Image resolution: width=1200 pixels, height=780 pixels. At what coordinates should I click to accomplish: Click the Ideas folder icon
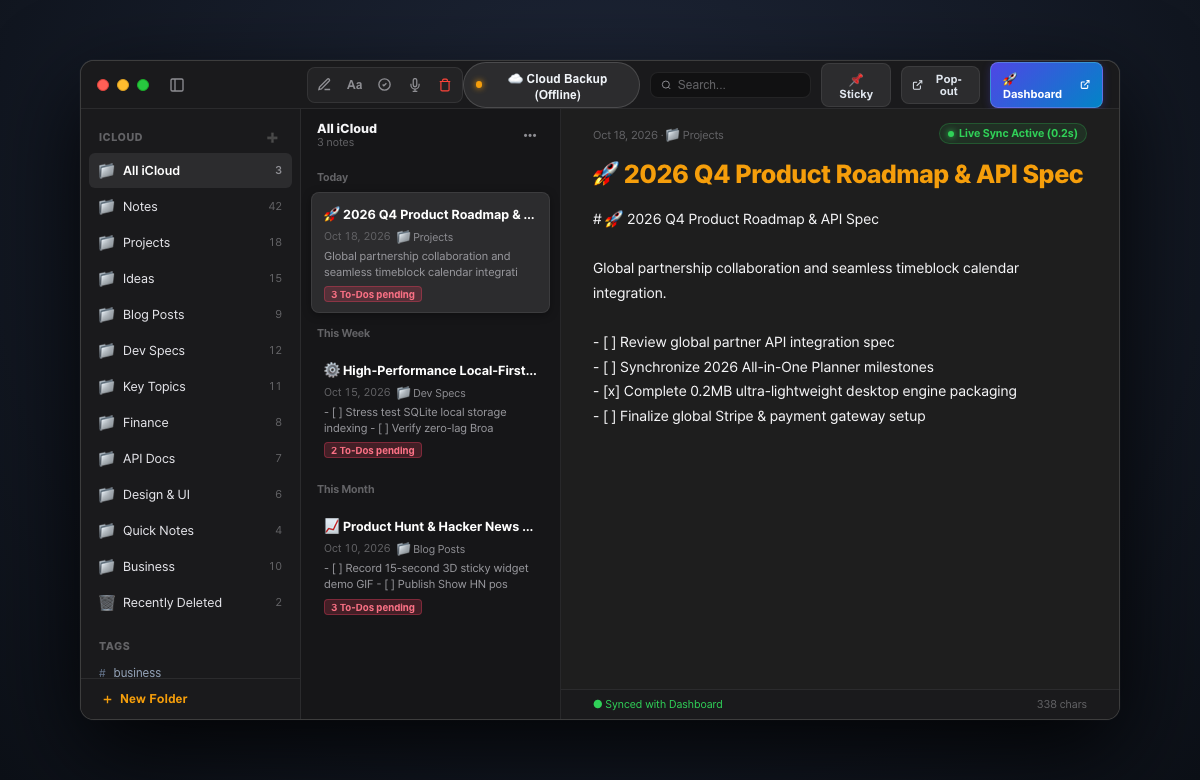tap(107, 279)
